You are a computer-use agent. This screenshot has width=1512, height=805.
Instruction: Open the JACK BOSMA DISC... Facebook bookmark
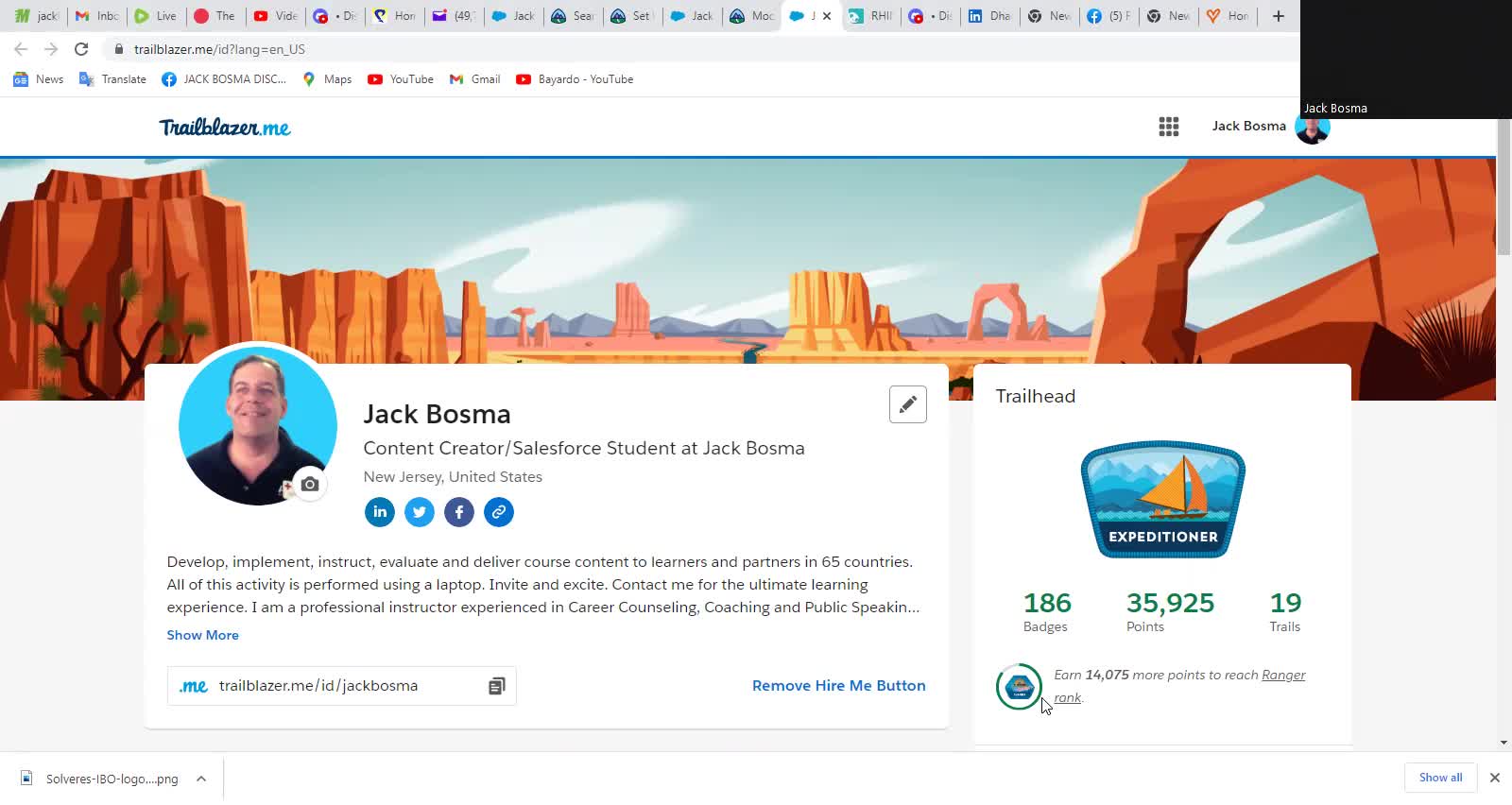224,79
